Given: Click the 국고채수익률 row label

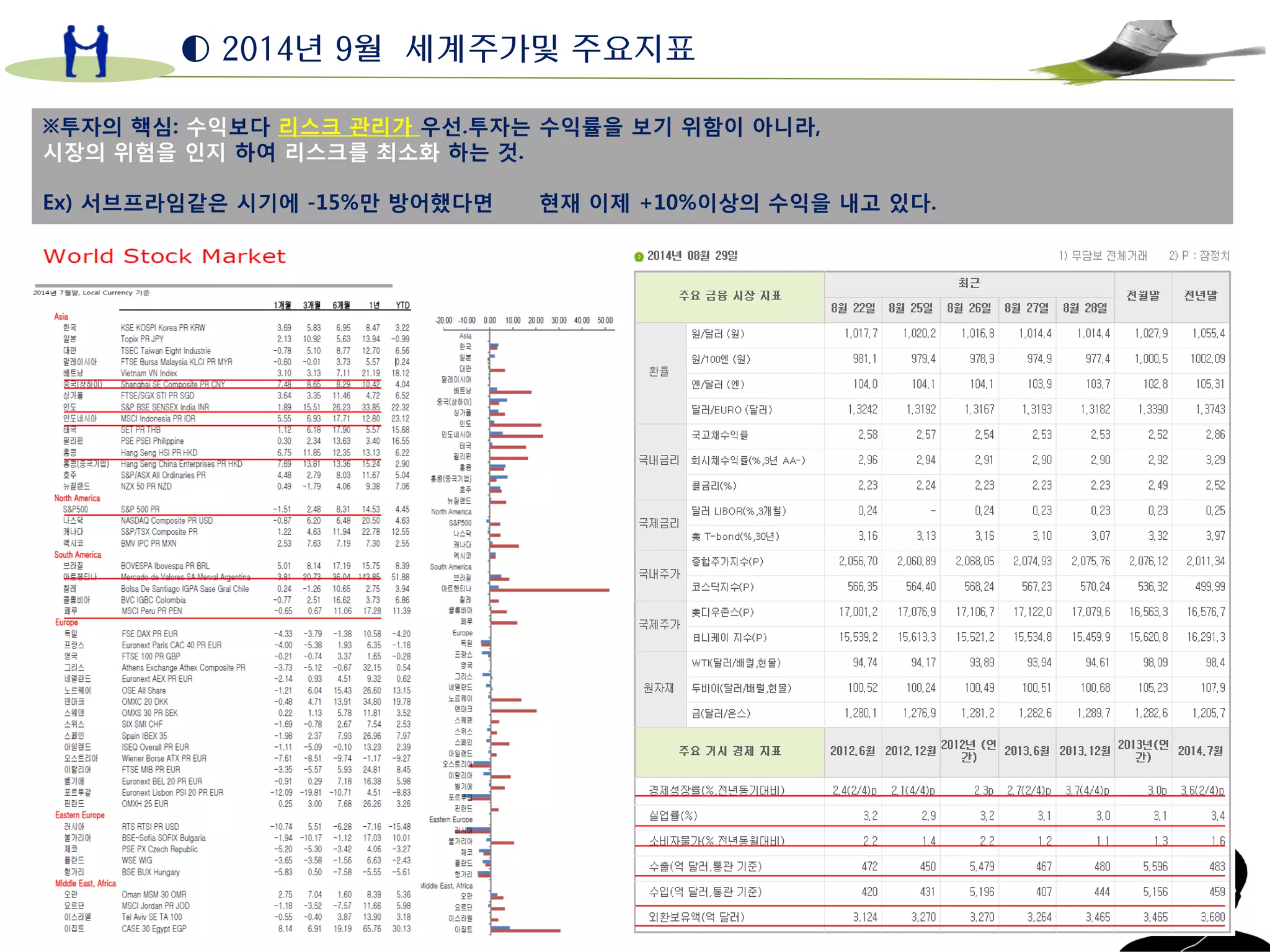Looking at the screenshot, I should (719, 435).
